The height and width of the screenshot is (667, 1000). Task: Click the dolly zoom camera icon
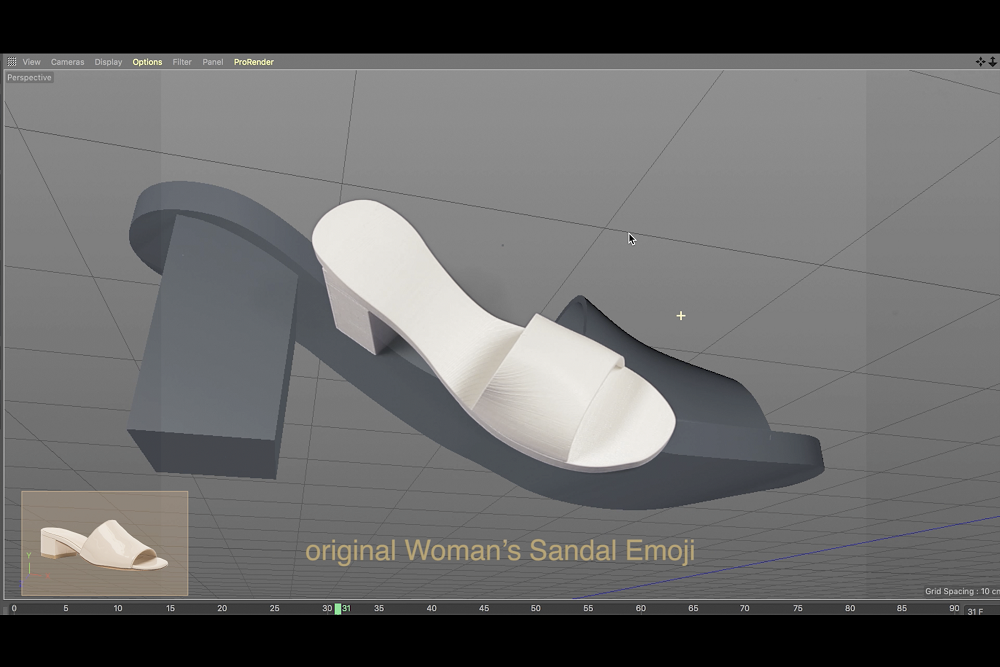coord(993,62)
